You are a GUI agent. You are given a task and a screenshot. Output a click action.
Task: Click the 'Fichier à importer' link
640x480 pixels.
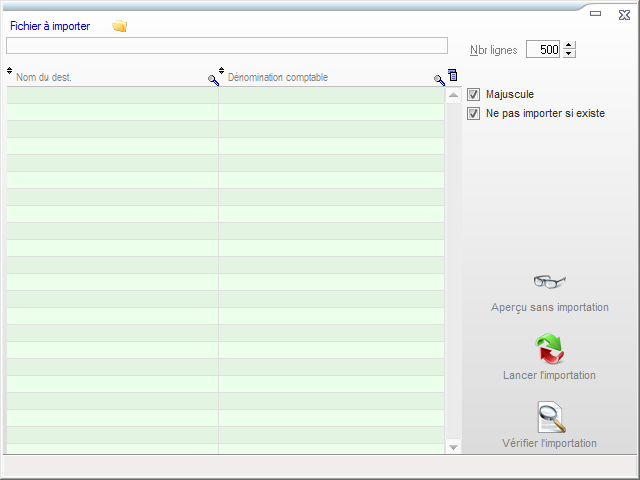(50, 26)
